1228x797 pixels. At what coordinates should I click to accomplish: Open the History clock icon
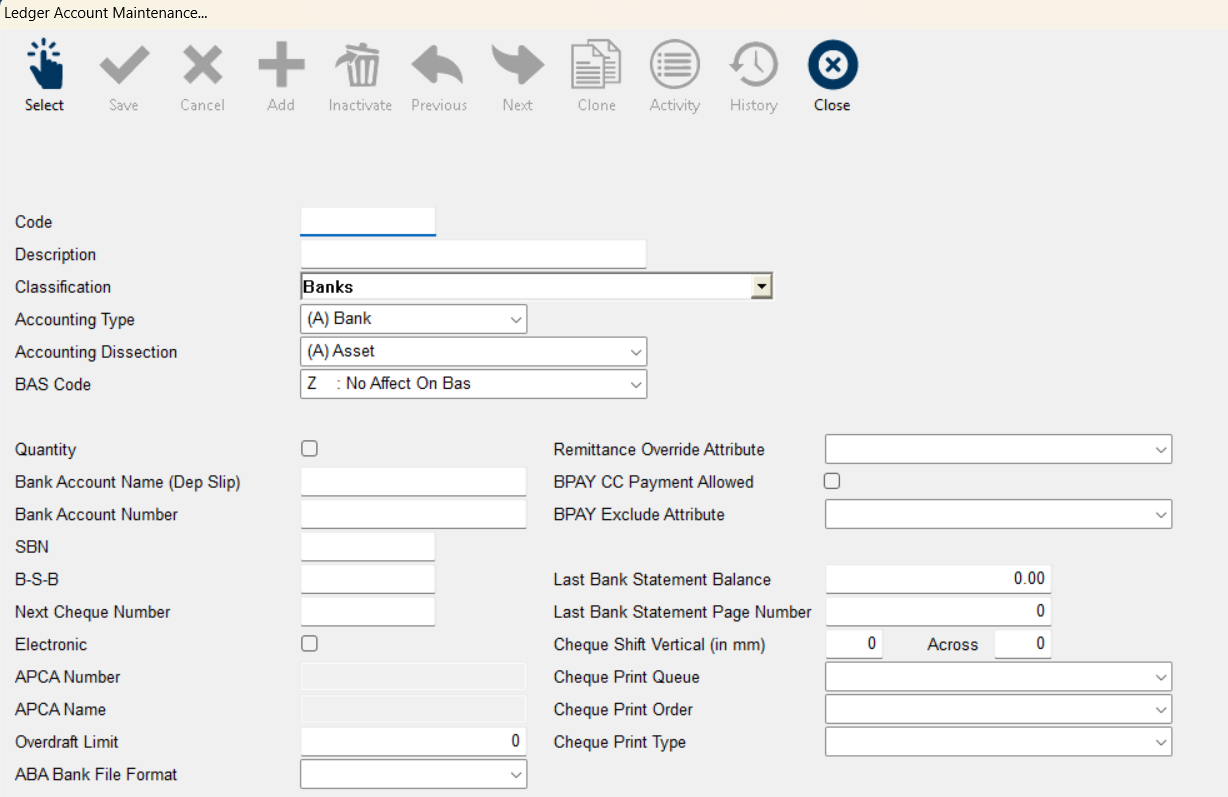pyautogui.click(x=753, y=66)
